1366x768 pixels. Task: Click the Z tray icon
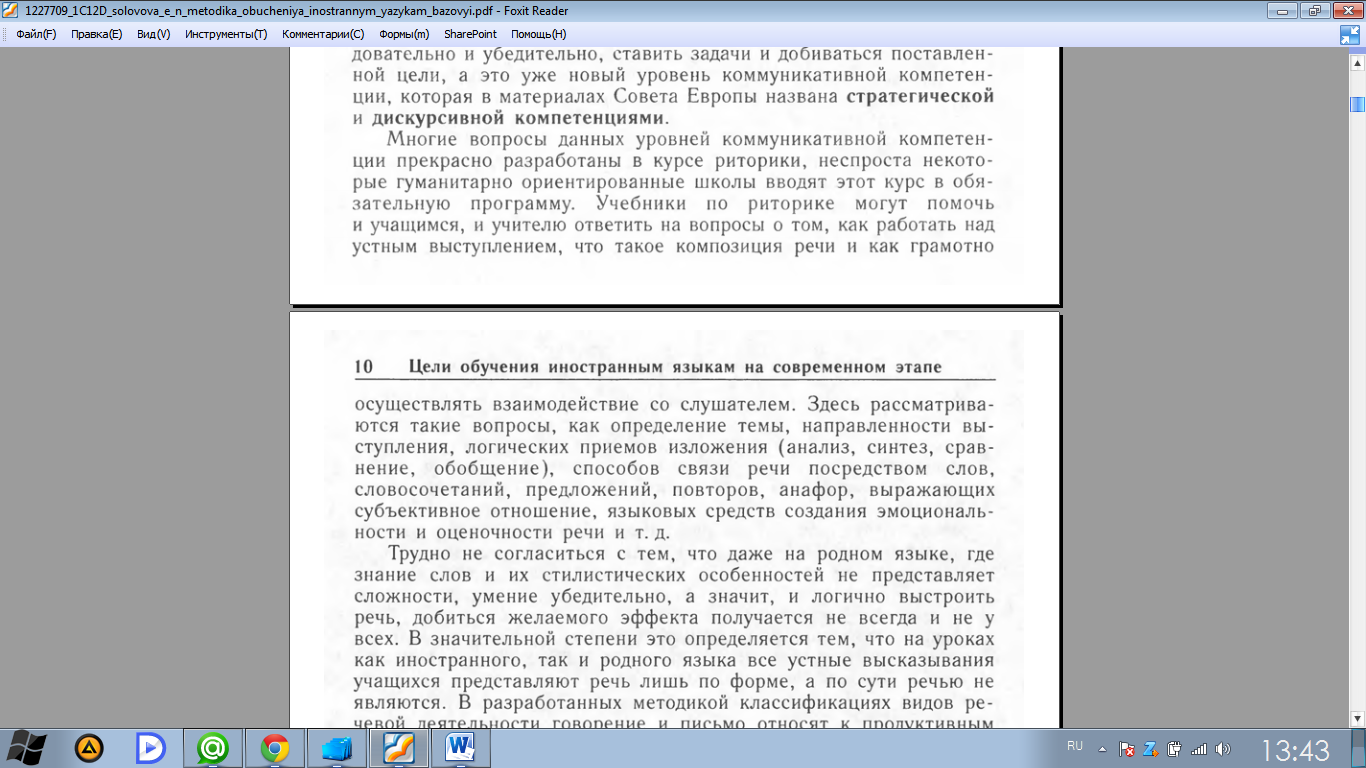(1151, 748)
